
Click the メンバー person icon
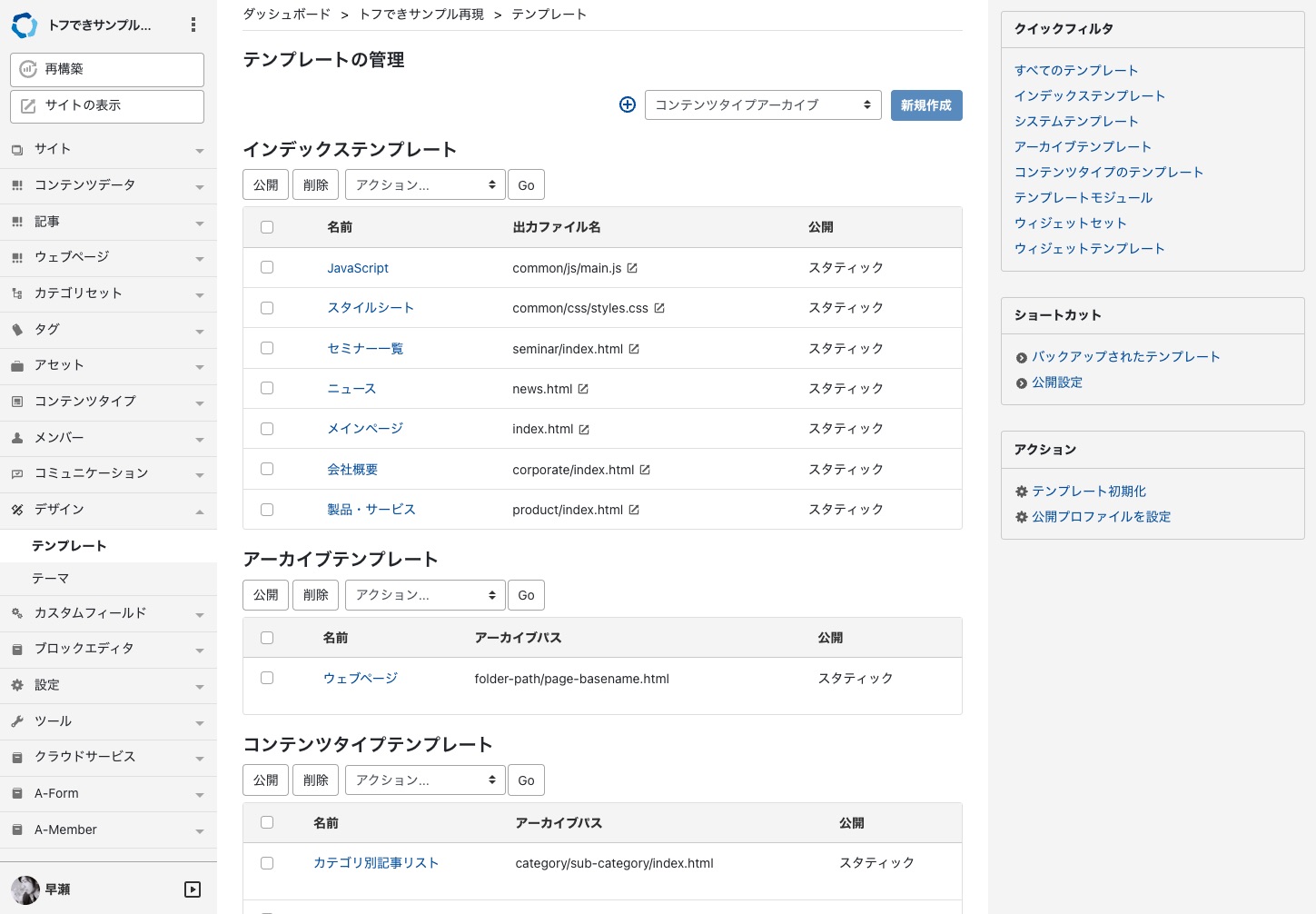(17, 438)
